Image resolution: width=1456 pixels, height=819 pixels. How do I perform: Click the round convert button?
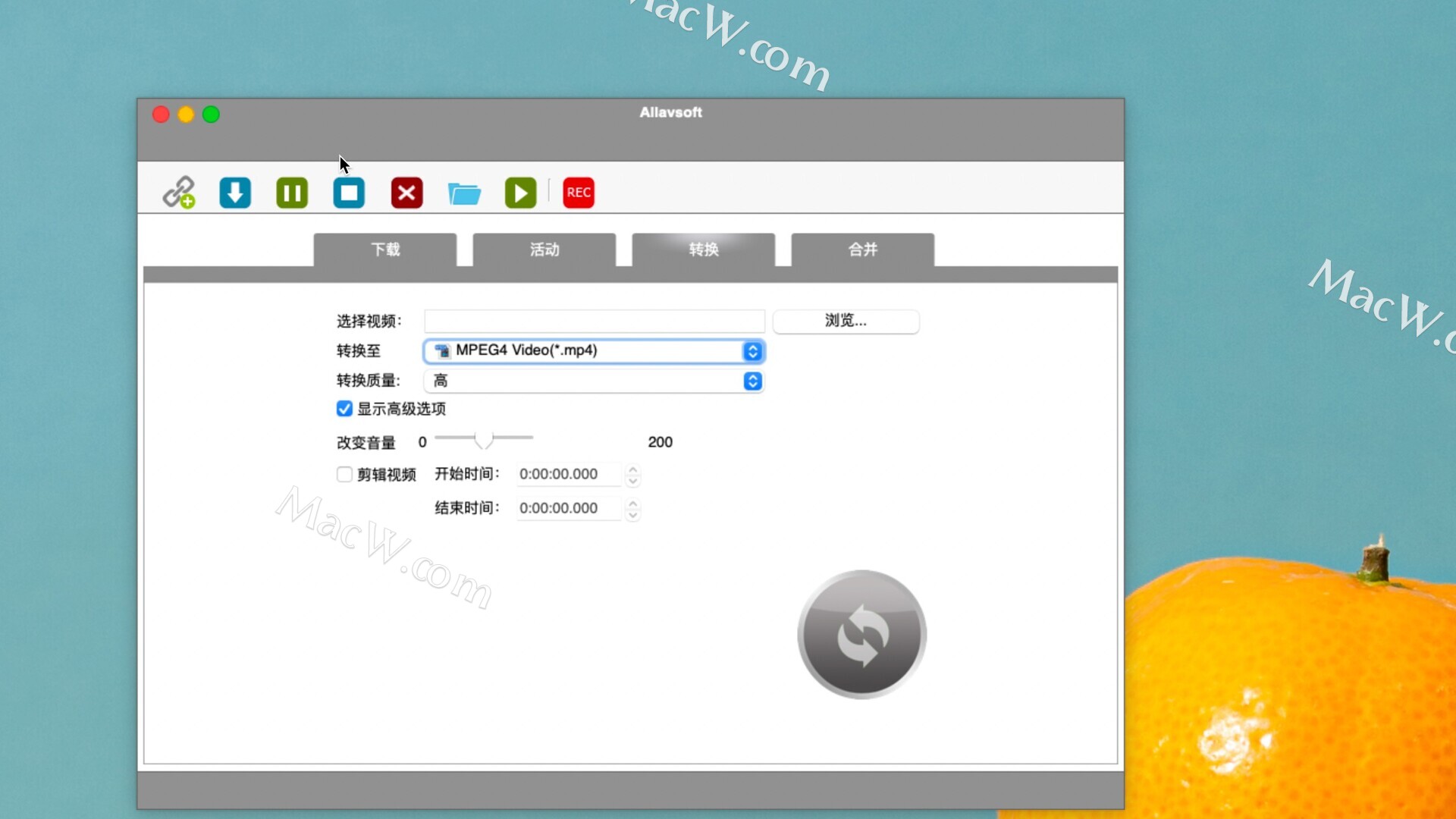(x=862, y=634)
